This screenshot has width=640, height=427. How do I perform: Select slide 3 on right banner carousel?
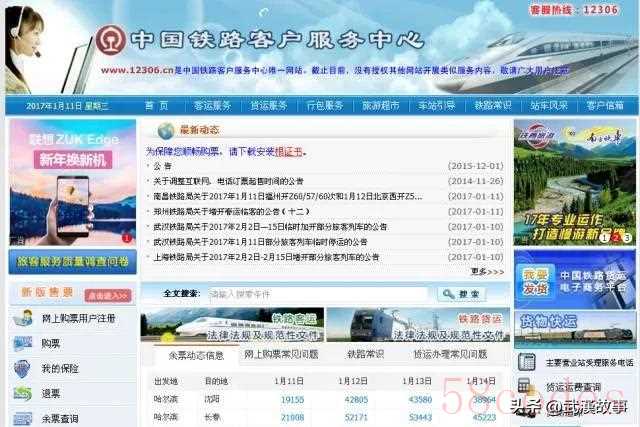pos(627,237)
